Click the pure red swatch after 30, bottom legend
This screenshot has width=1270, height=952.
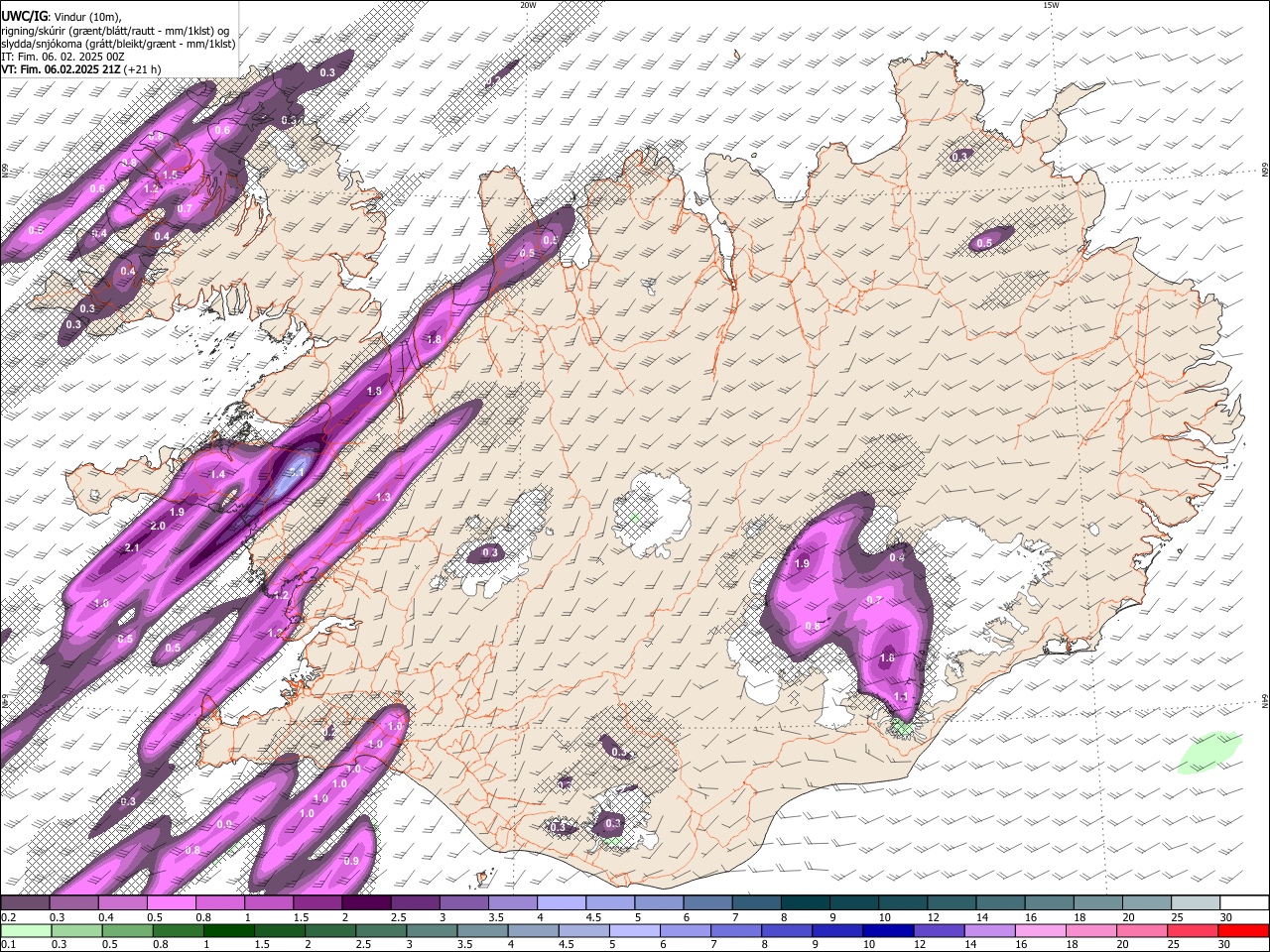tap(1242, 930)
